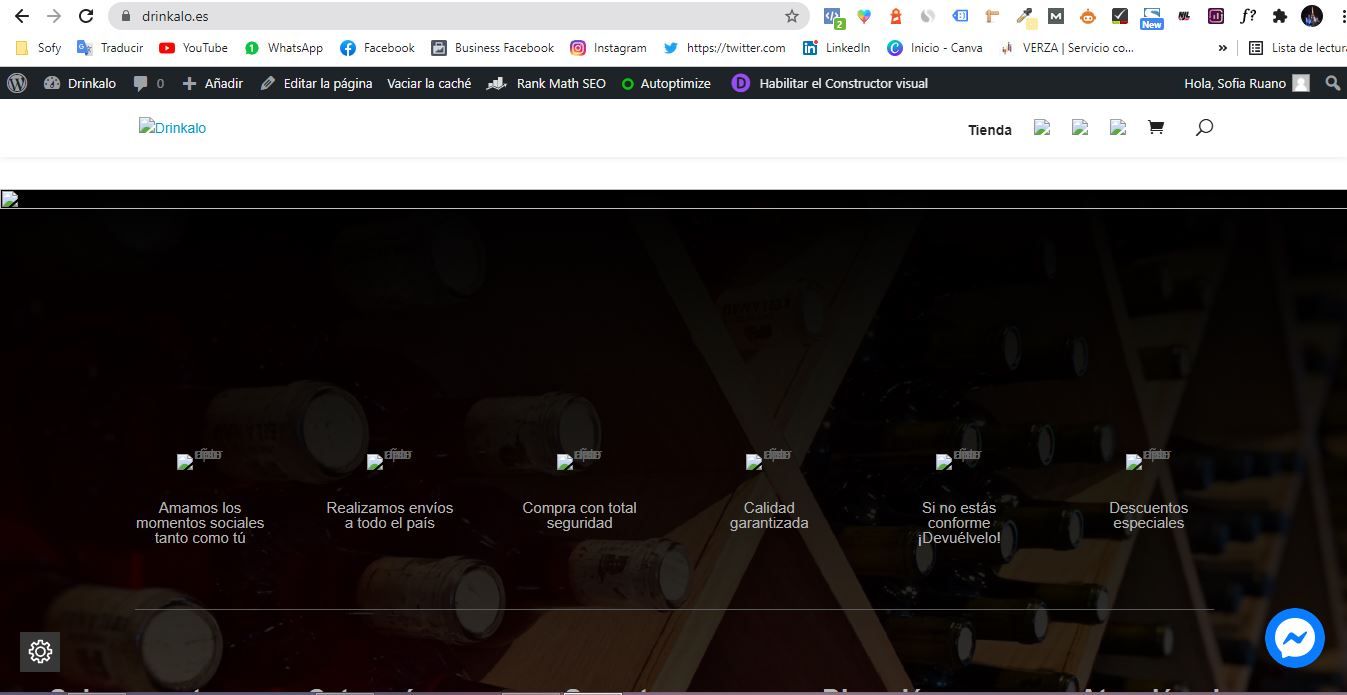
Task: Show more bookmarks with the double chevron
Action: point(1222,47)
